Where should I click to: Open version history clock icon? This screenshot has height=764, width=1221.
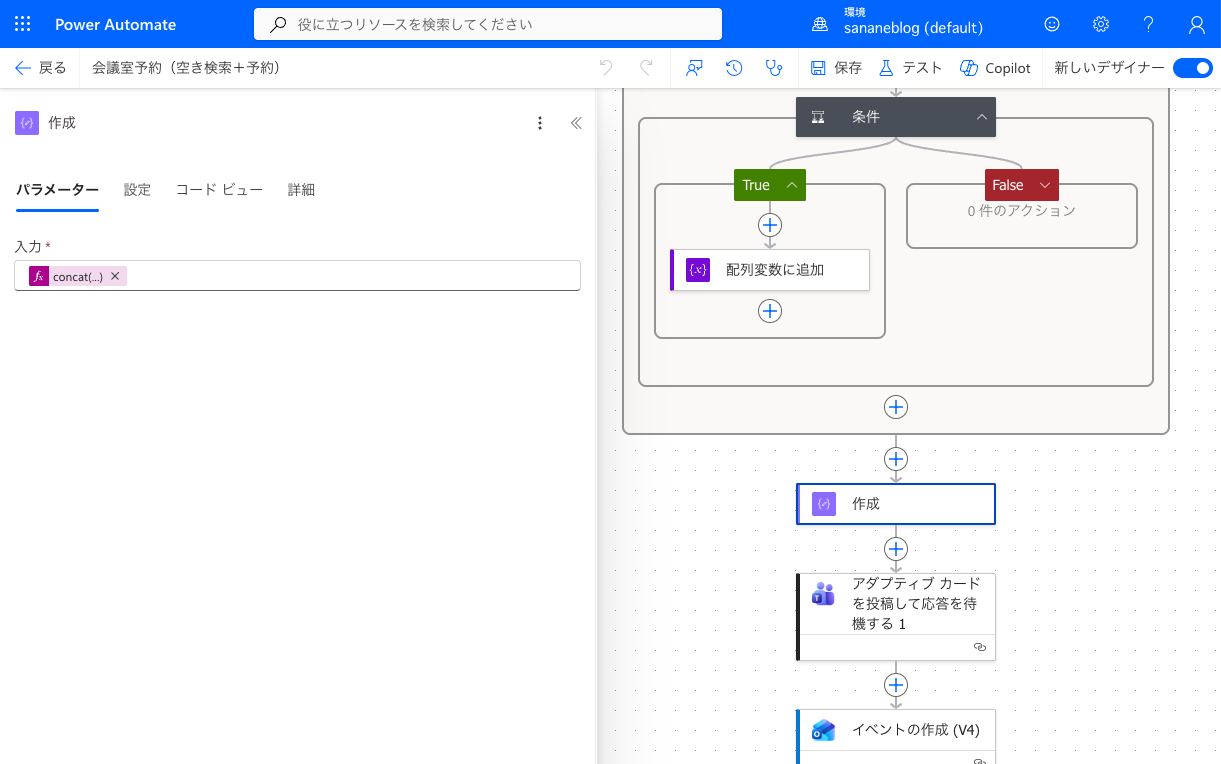[734, 68]
